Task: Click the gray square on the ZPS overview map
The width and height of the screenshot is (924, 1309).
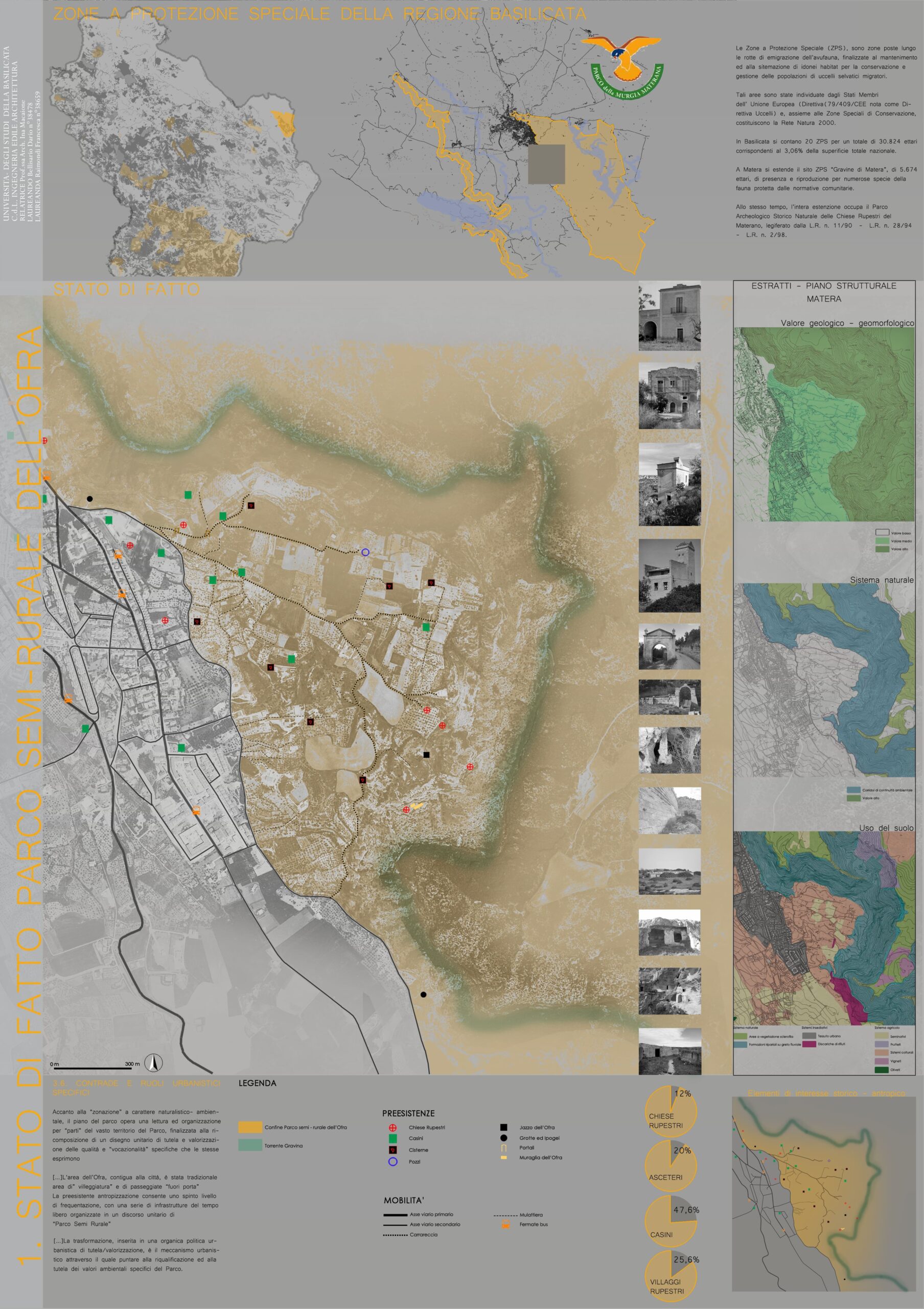Action: (x=546, y=164)
